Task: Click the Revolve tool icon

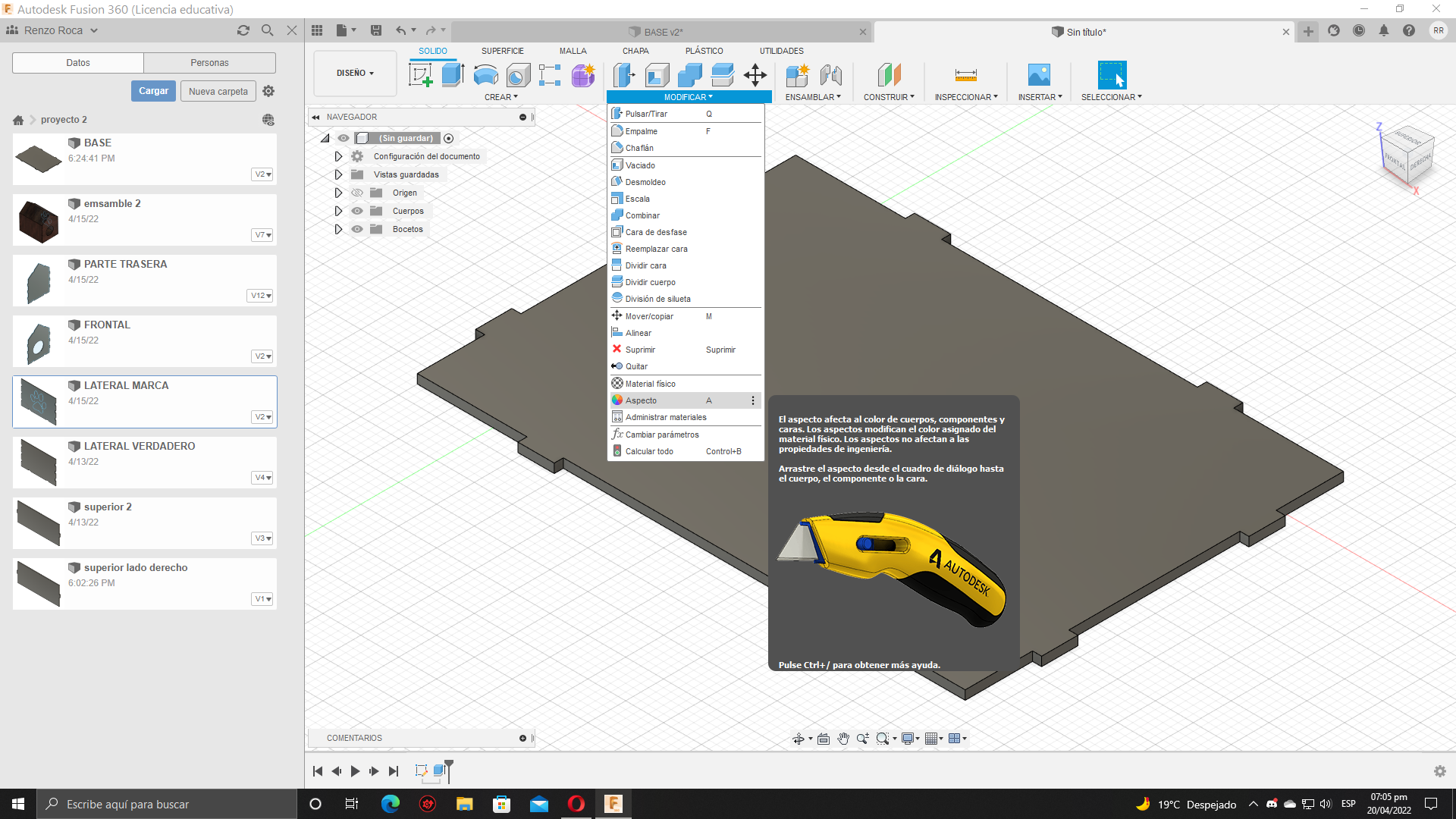Action: [485, 75]
